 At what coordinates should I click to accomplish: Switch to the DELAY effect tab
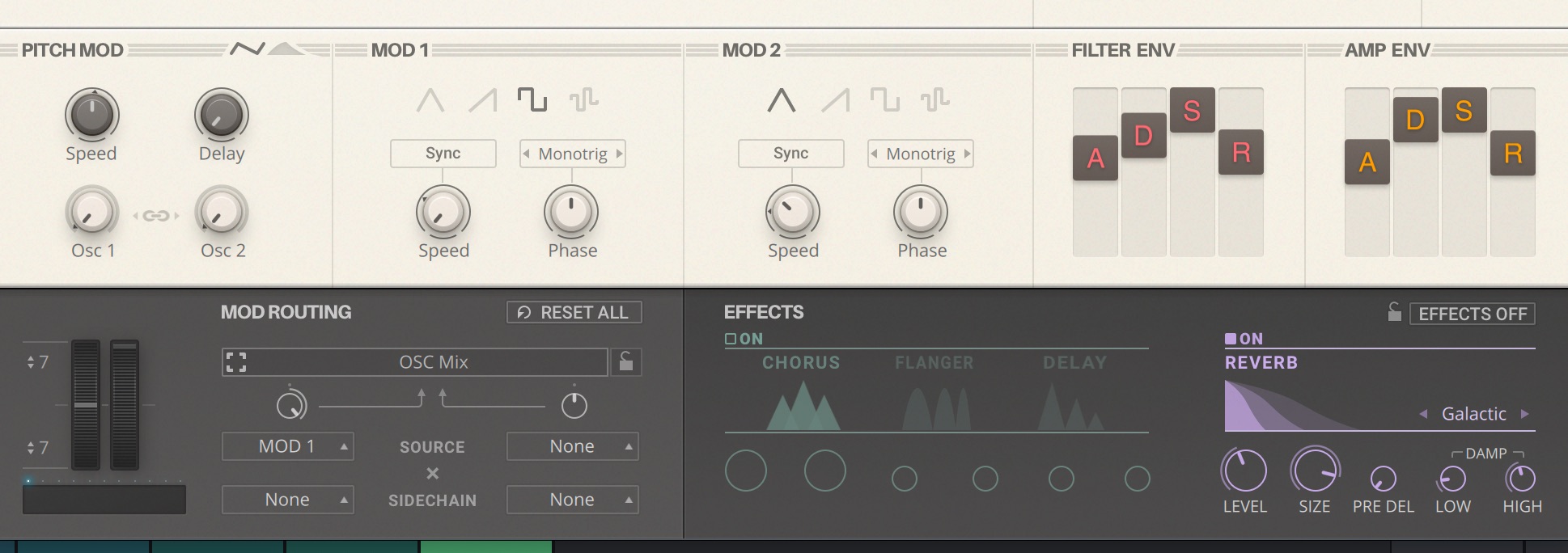point(1074,363)
